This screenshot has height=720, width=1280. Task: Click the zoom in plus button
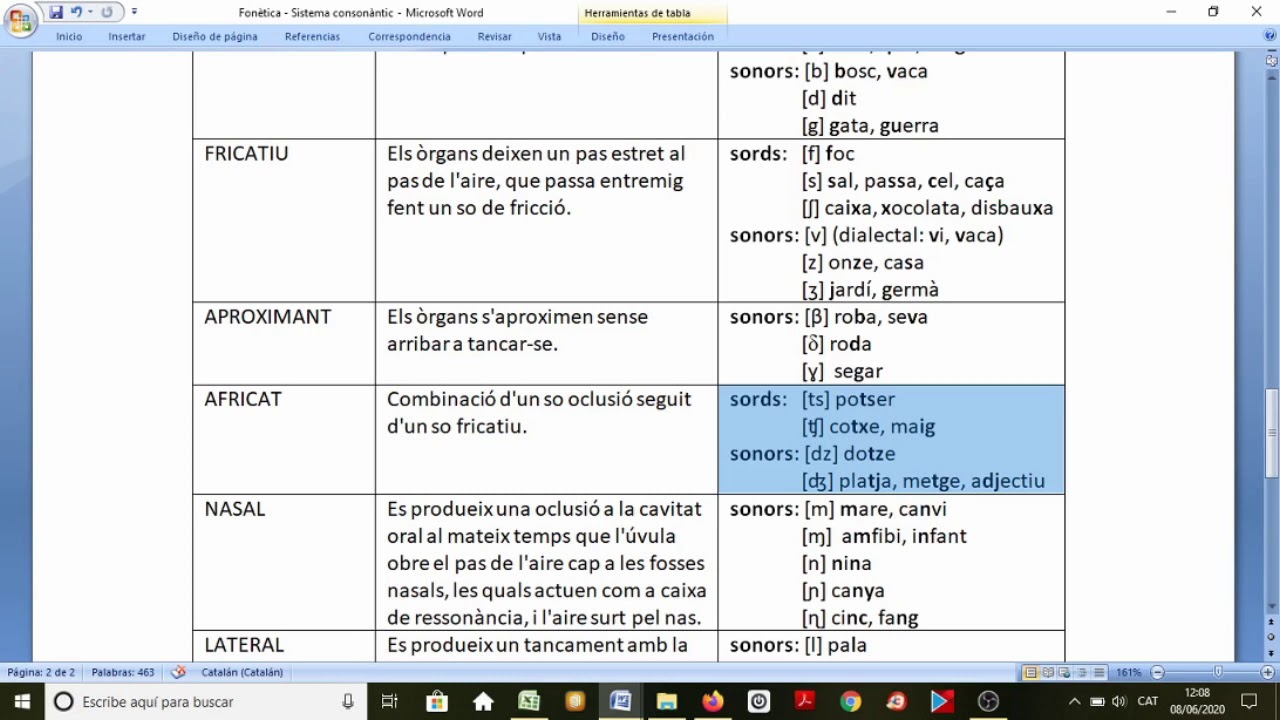[x=1268, y=672]
